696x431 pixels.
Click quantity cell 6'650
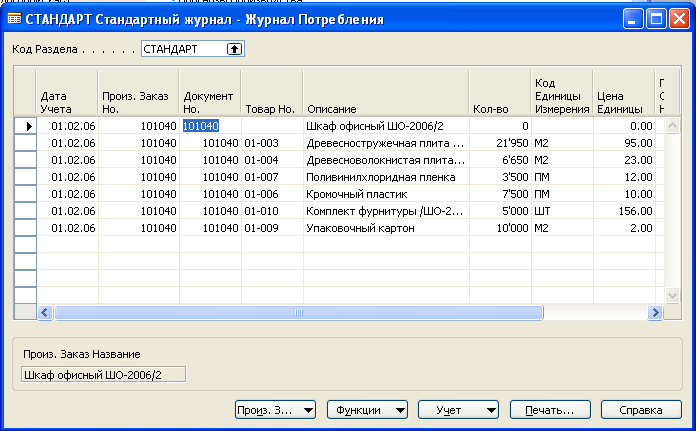[500, 160]
